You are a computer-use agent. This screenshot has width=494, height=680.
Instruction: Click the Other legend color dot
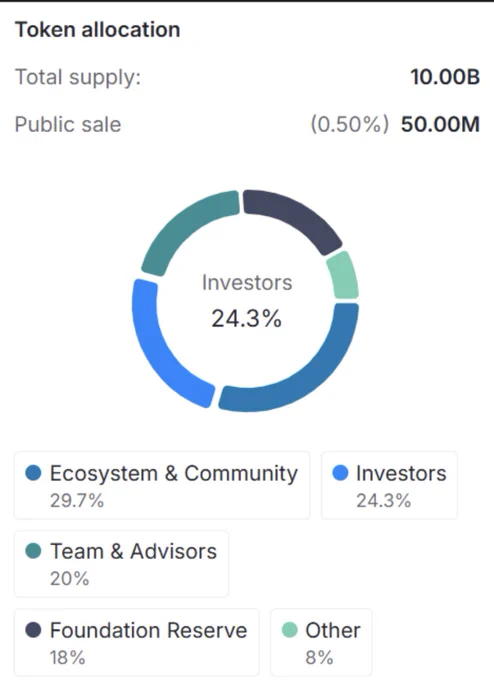289,630
